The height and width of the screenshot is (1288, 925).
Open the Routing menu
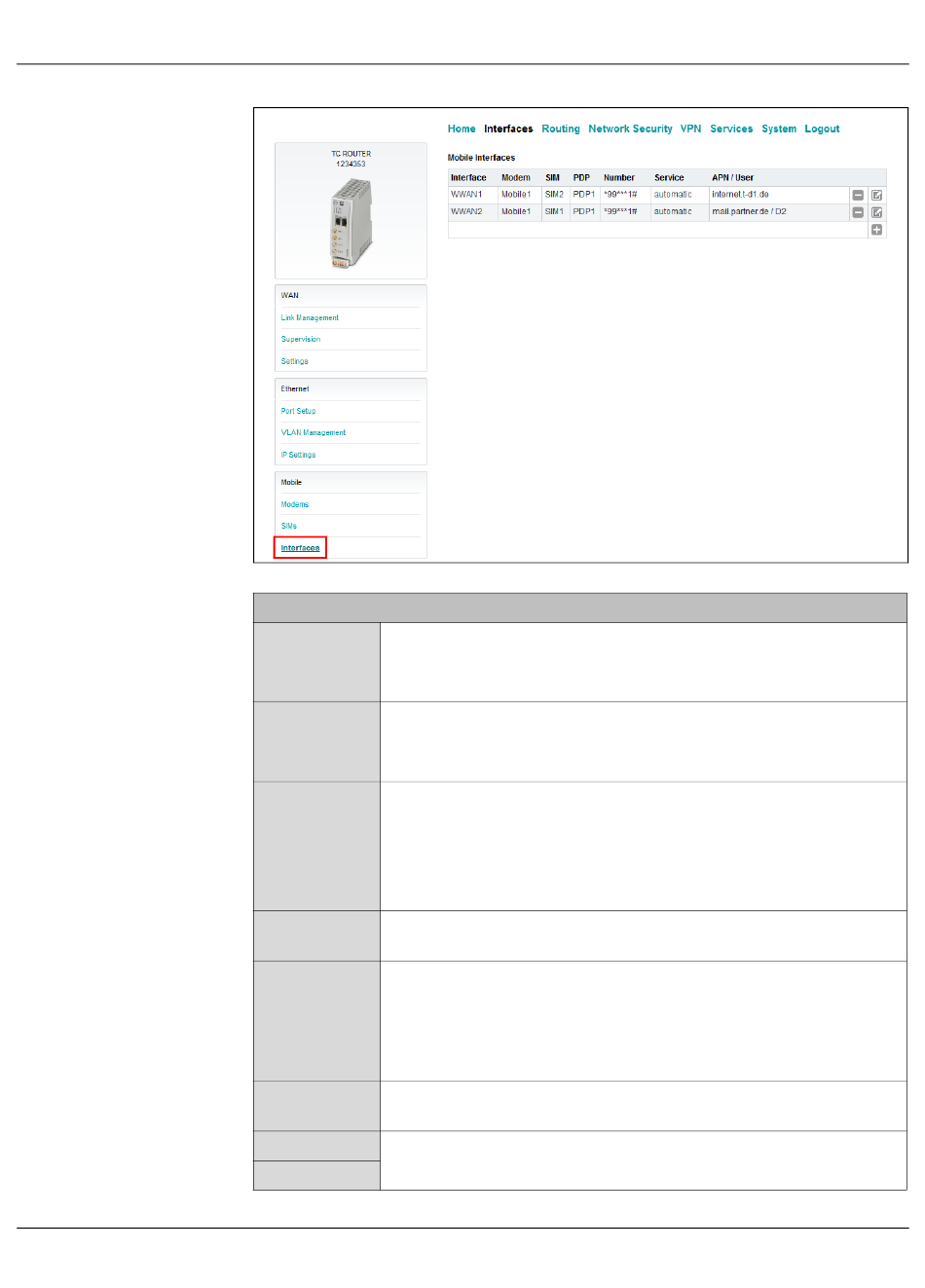tap(561, 129)
